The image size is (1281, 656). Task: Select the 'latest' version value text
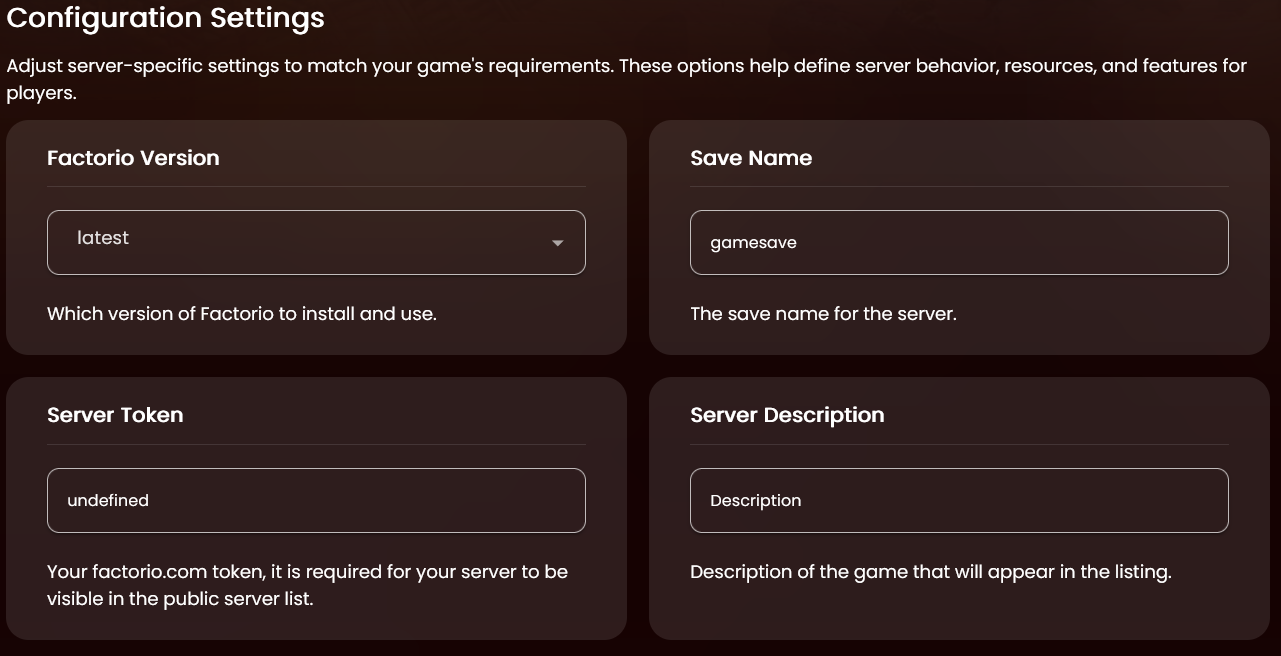103,238
